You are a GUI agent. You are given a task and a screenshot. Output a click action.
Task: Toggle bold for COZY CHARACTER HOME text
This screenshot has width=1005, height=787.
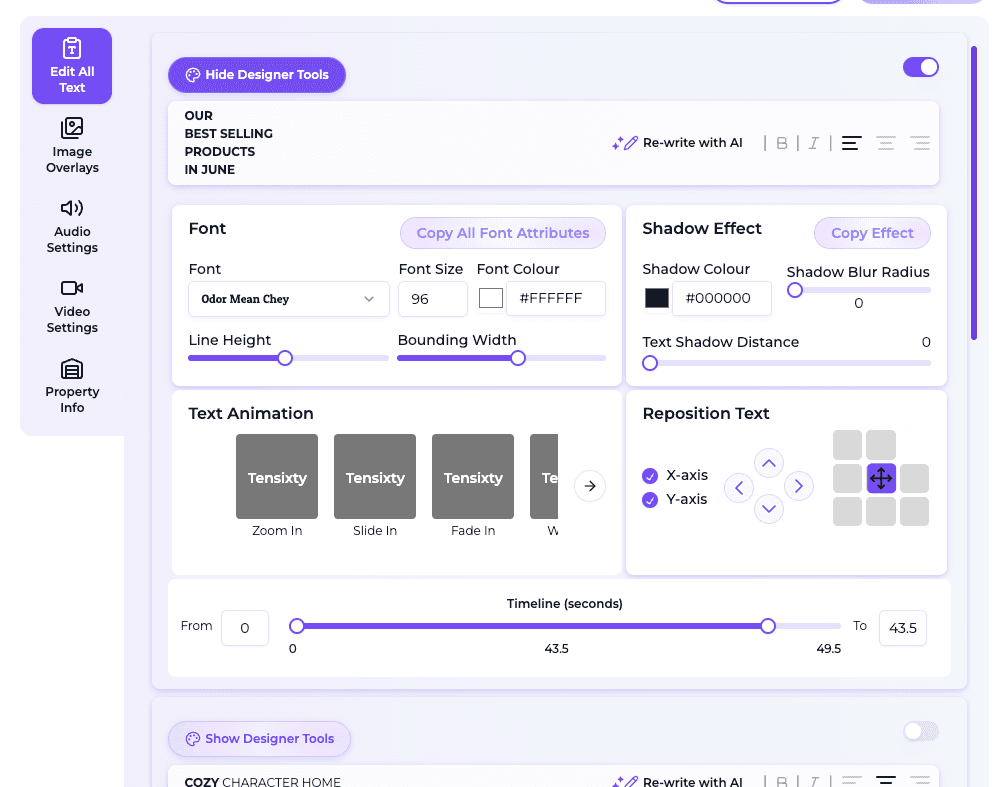click(x=781, y=781)
